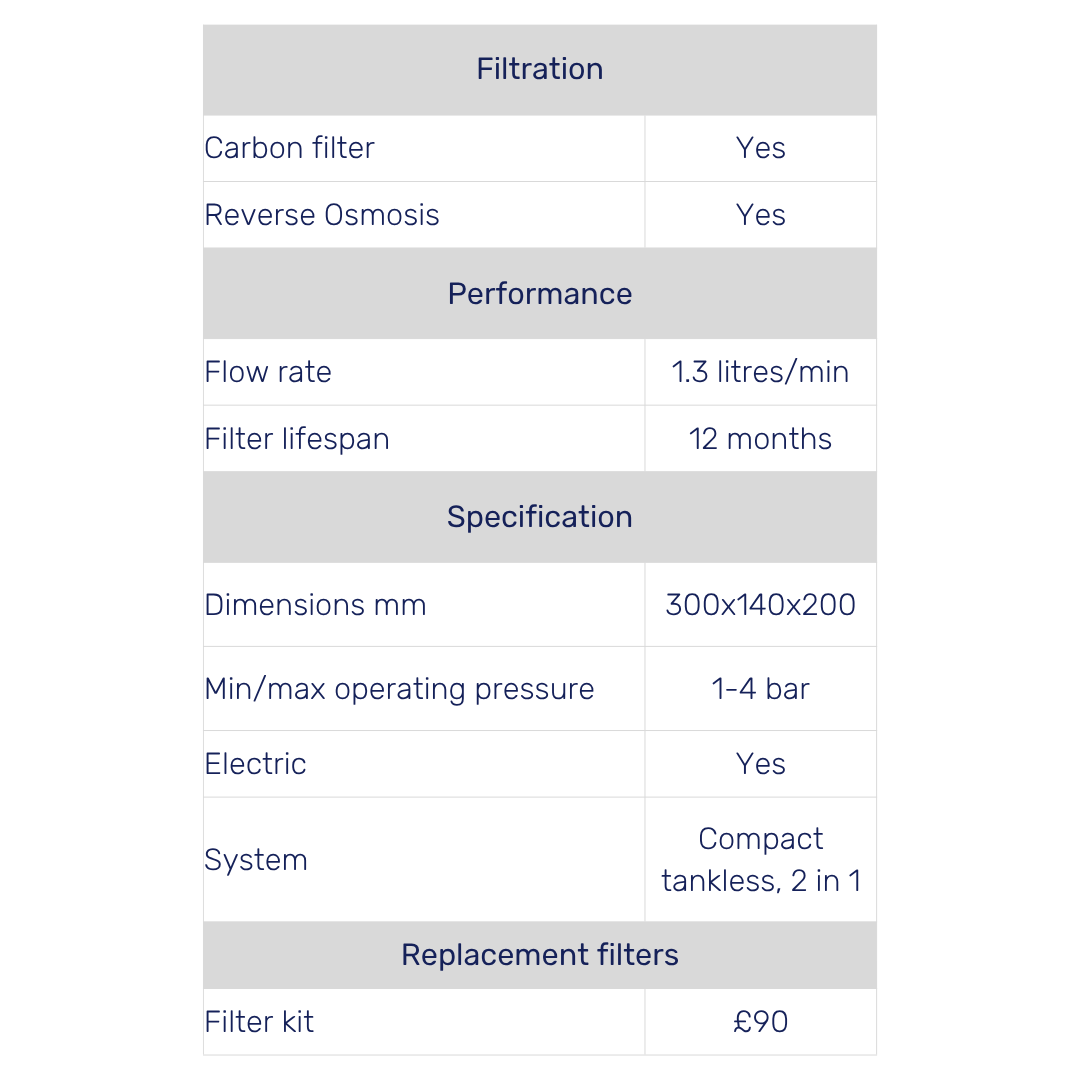Click the Replacement filters section header

point(539,955)
